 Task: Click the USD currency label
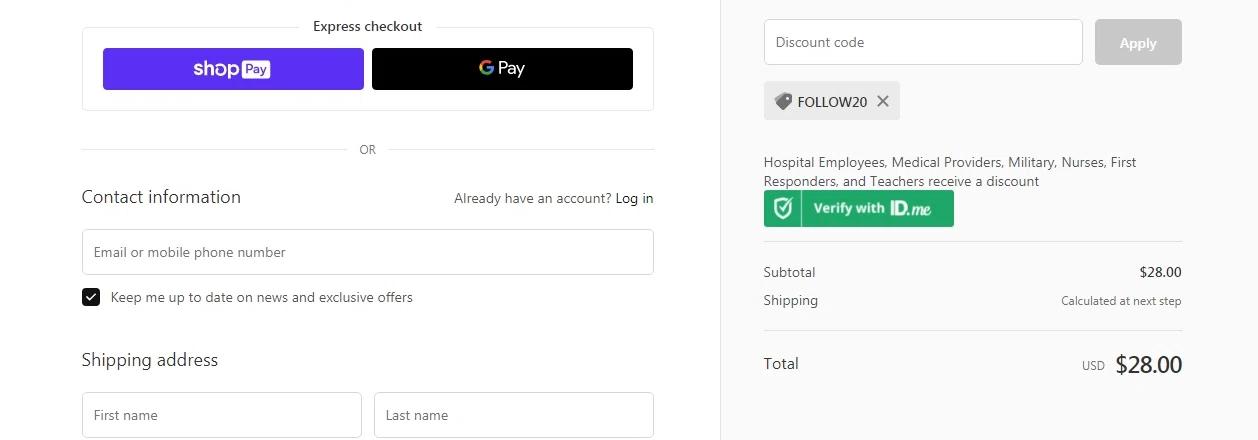[x=1093, y=366]
